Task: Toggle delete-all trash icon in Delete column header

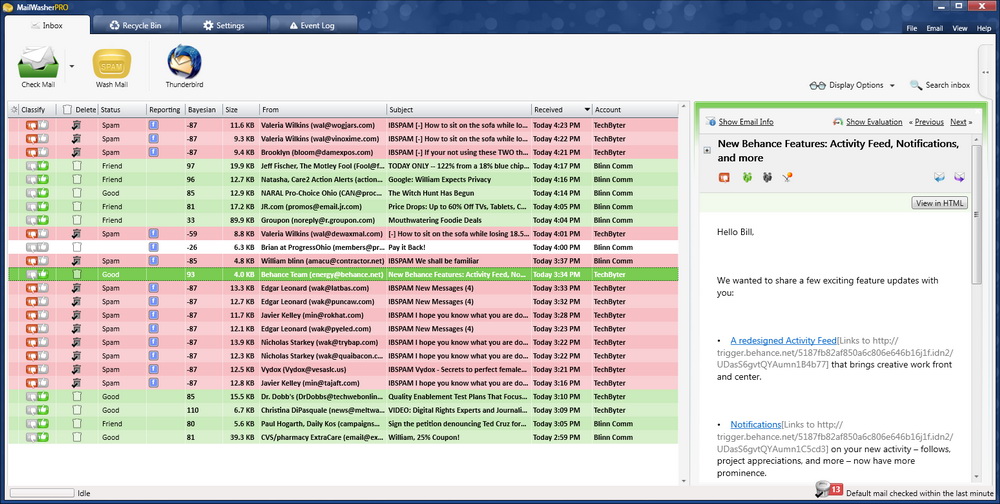Action: 68,110
